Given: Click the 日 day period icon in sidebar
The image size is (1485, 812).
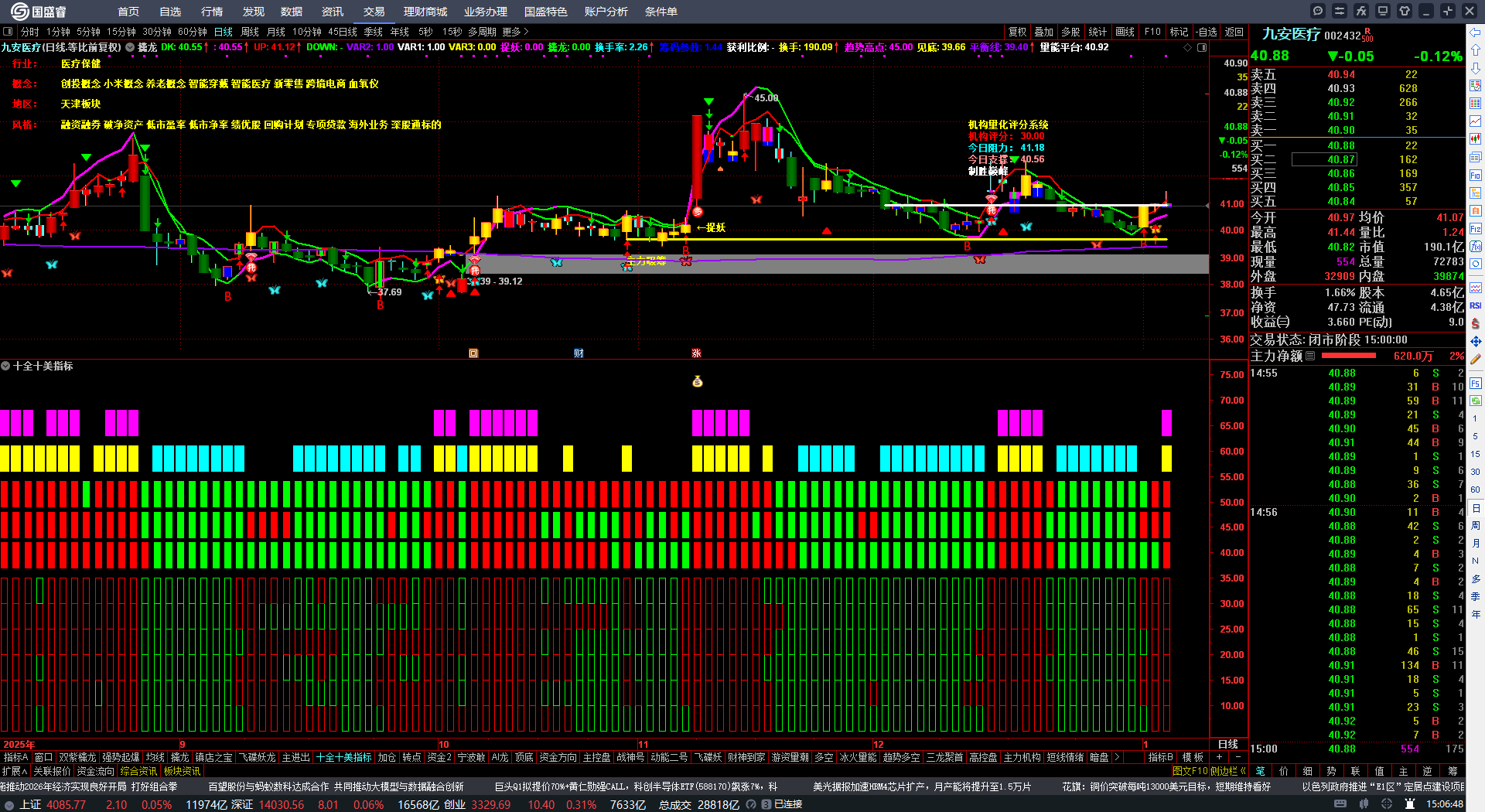Looking at the screenshot, I should click(1476, 508).
